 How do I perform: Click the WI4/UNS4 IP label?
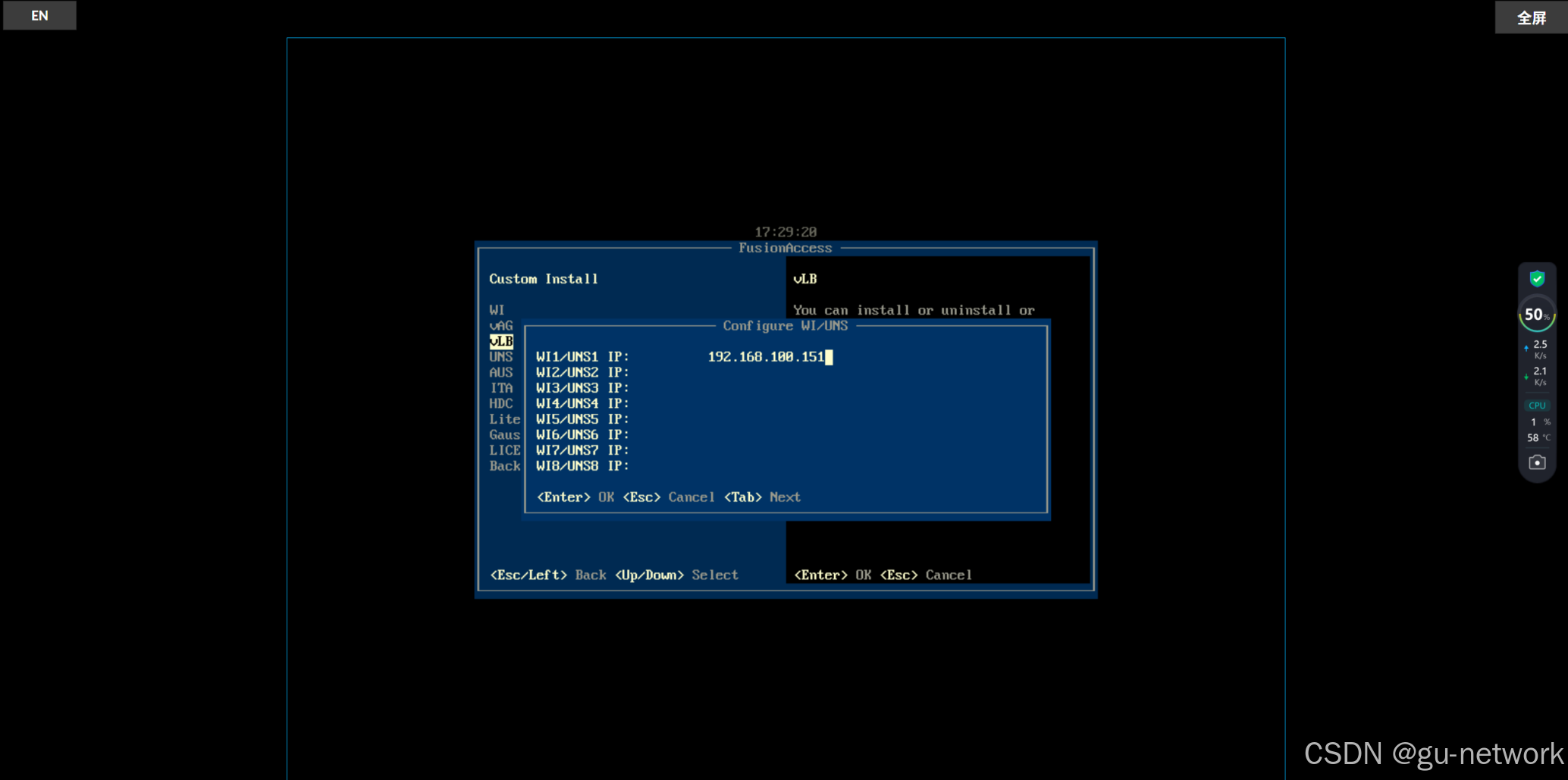(582, 403)
